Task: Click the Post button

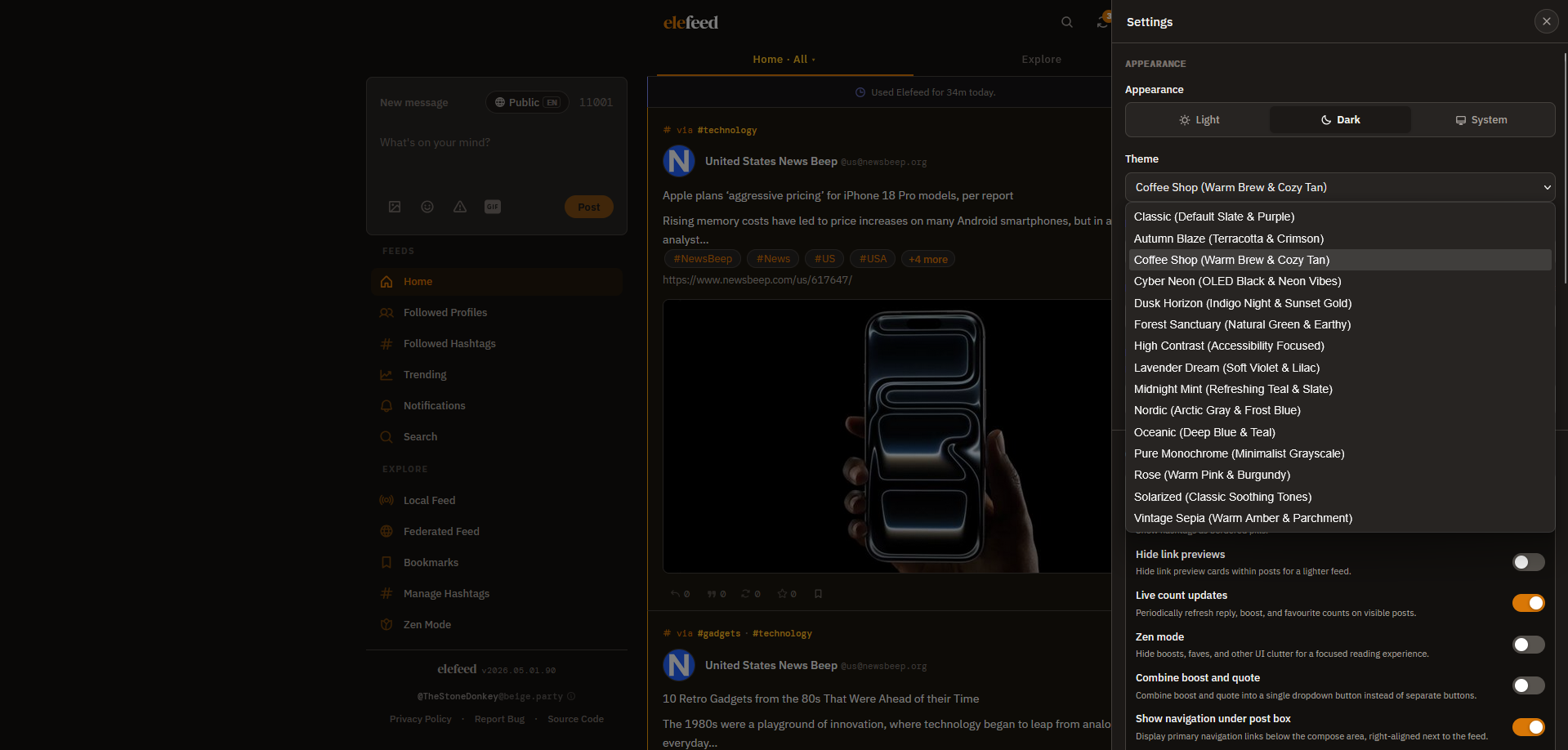Action: tap(589, 207)
